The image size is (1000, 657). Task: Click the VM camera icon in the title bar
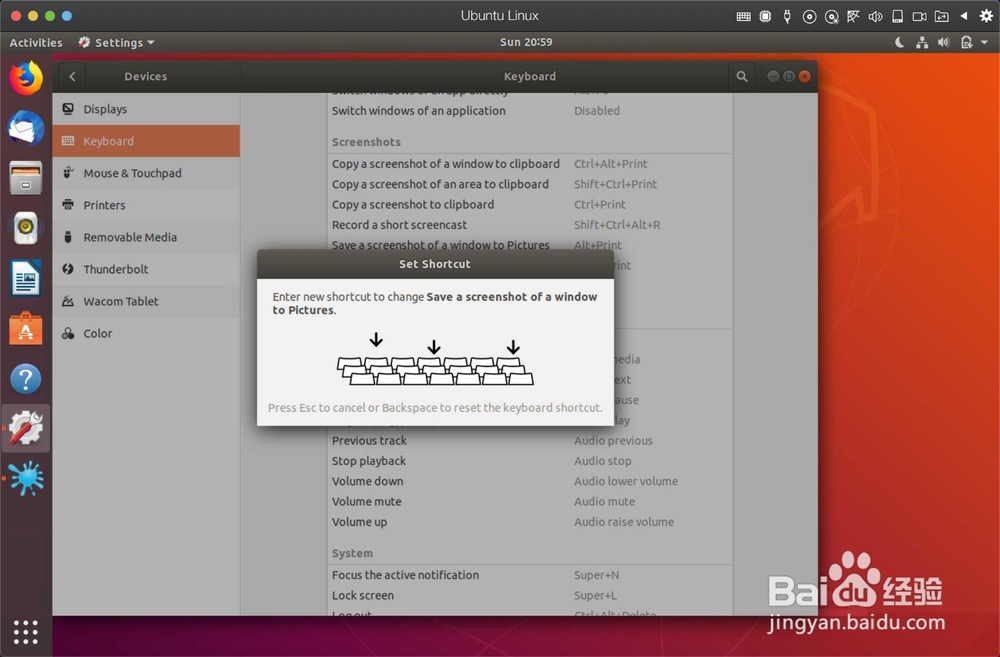[920, 17]
